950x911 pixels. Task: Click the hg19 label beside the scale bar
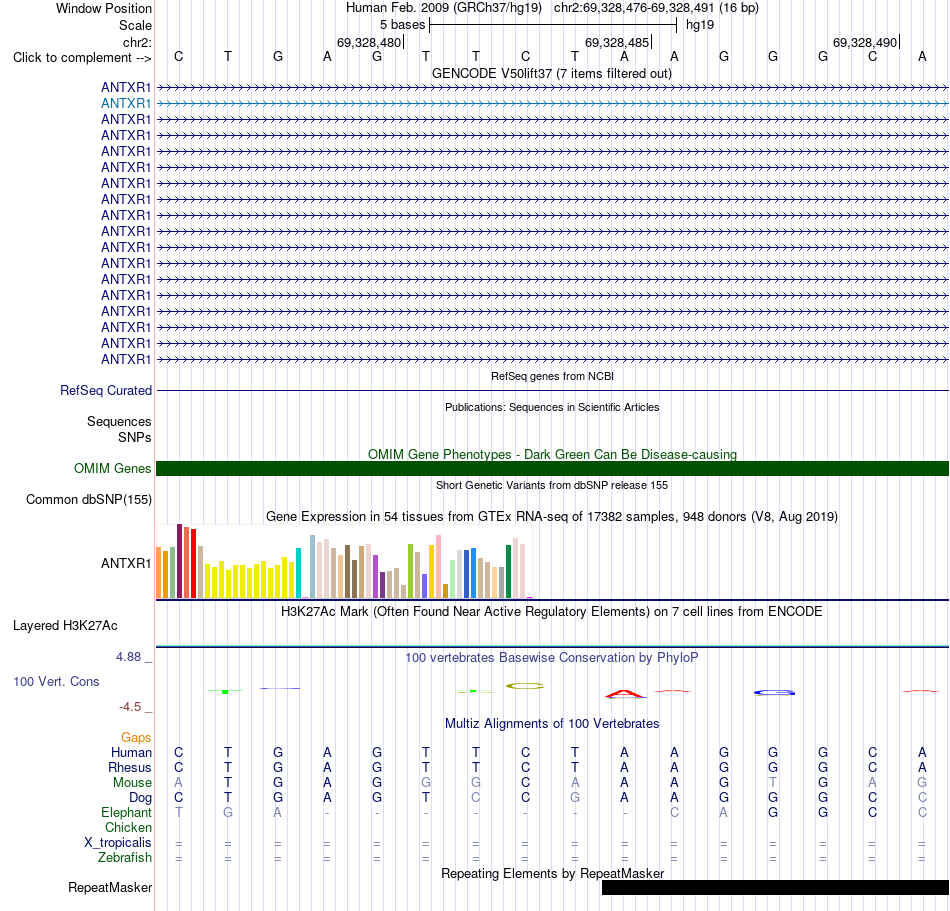pos(700,25)
